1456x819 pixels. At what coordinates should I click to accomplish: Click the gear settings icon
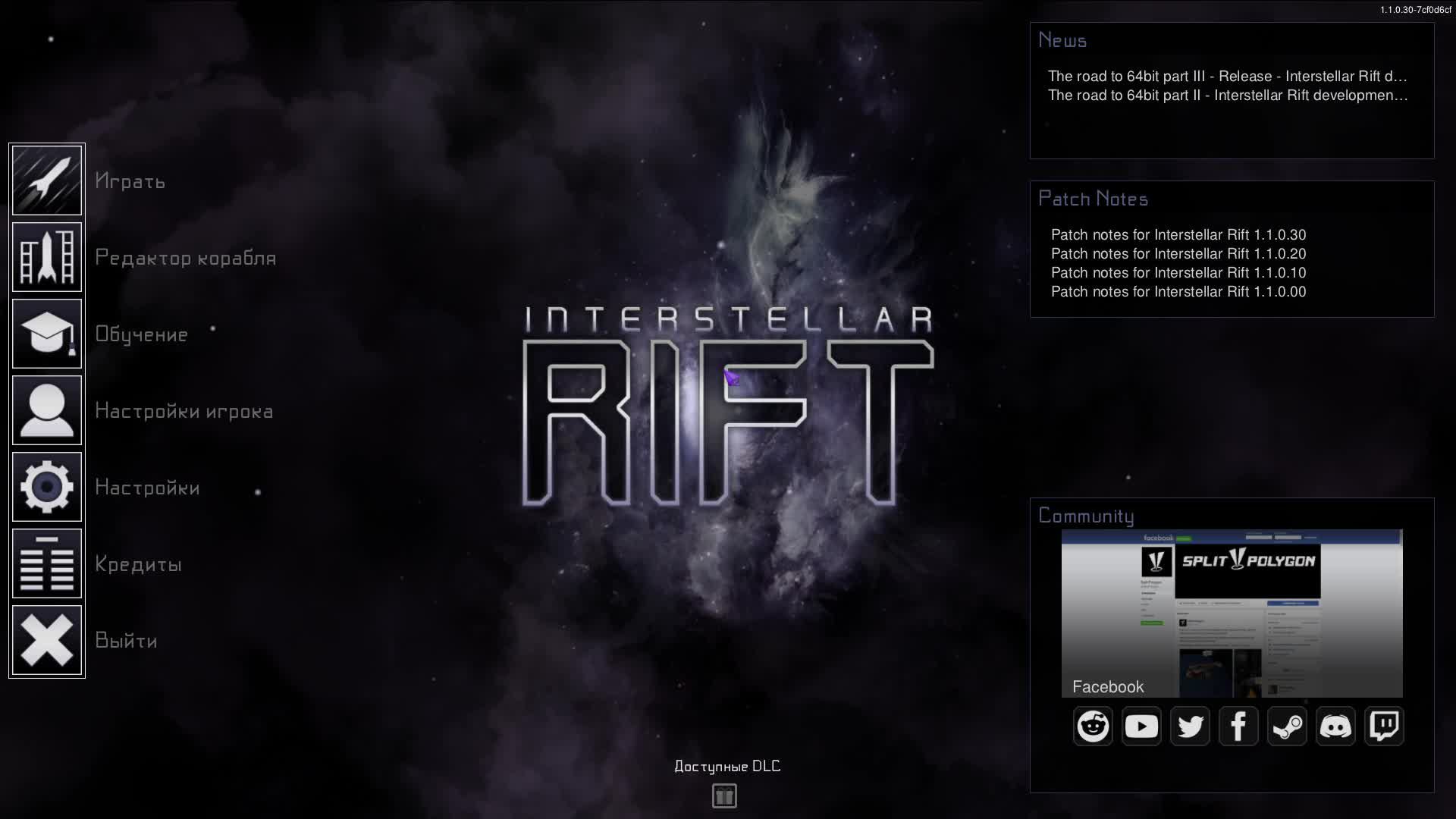tap(47, 487)
